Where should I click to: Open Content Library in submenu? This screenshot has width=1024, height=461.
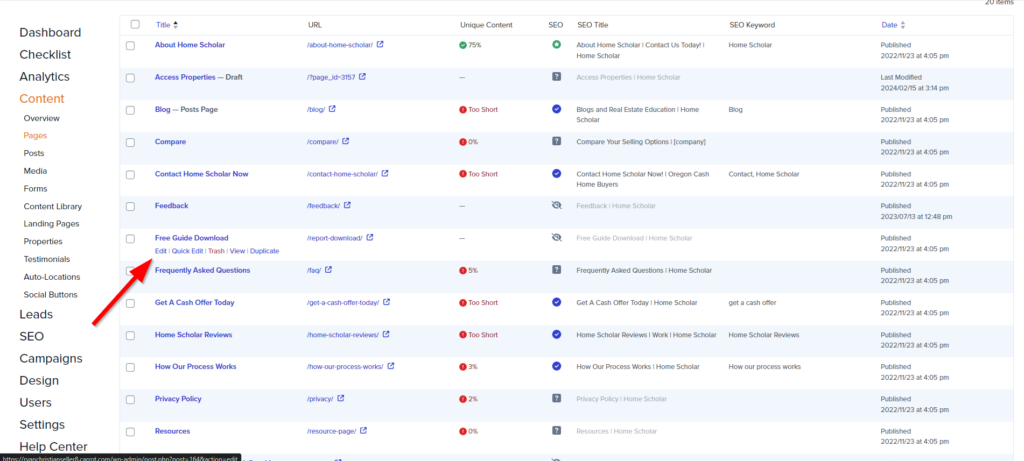pyautogui.click(x=53, y=206)
